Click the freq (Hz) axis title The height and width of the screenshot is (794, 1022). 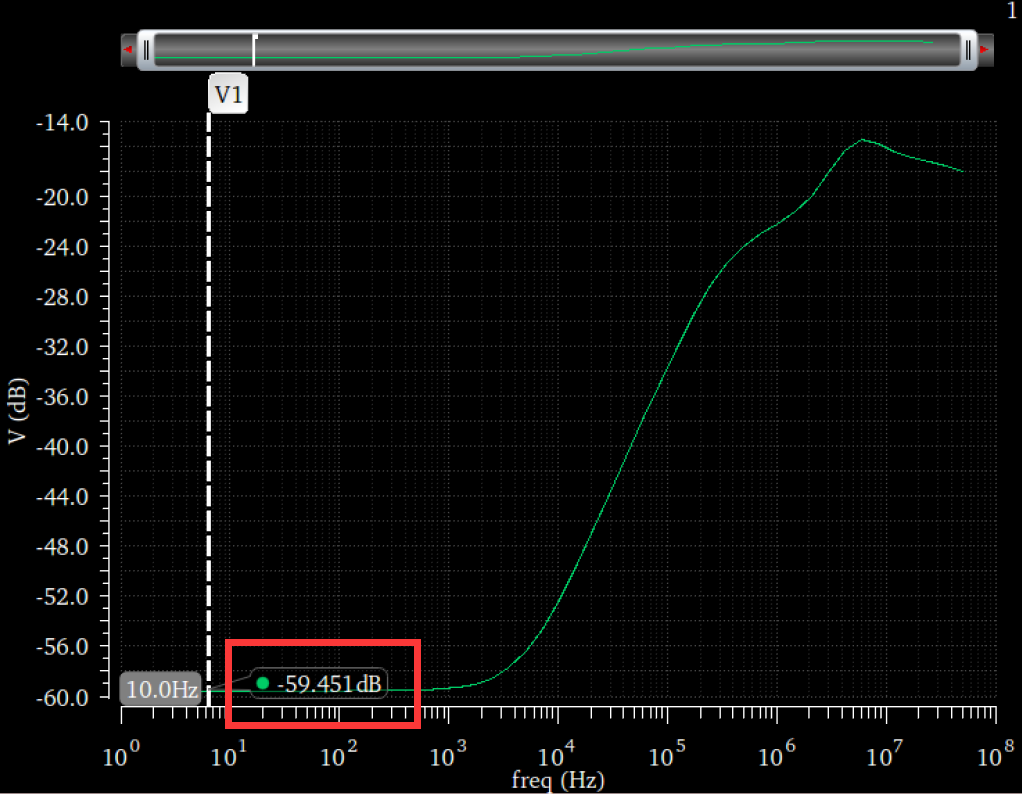(558, 780)
